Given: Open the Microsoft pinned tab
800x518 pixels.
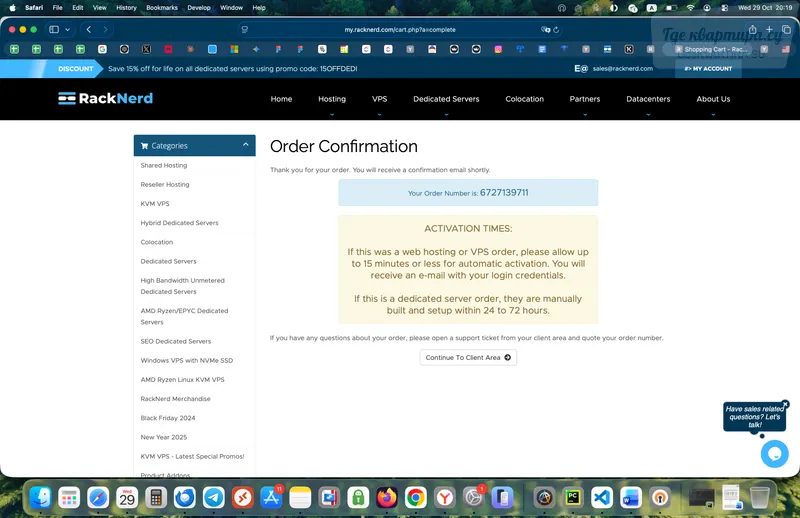Looking at the screenshot, I should (x=234, y=49).
